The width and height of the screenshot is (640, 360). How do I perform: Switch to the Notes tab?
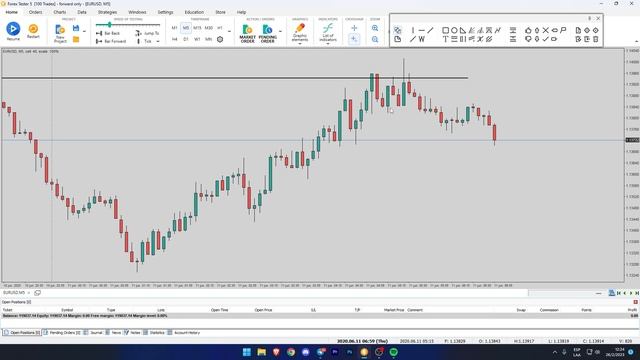(132, 333)
